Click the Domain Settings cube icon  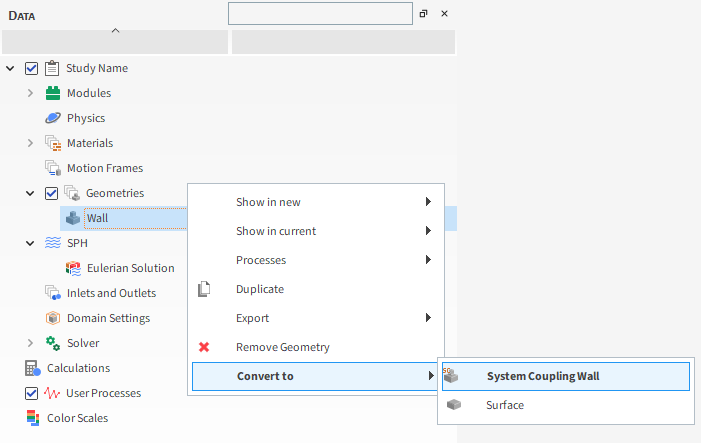pos(53,318)
